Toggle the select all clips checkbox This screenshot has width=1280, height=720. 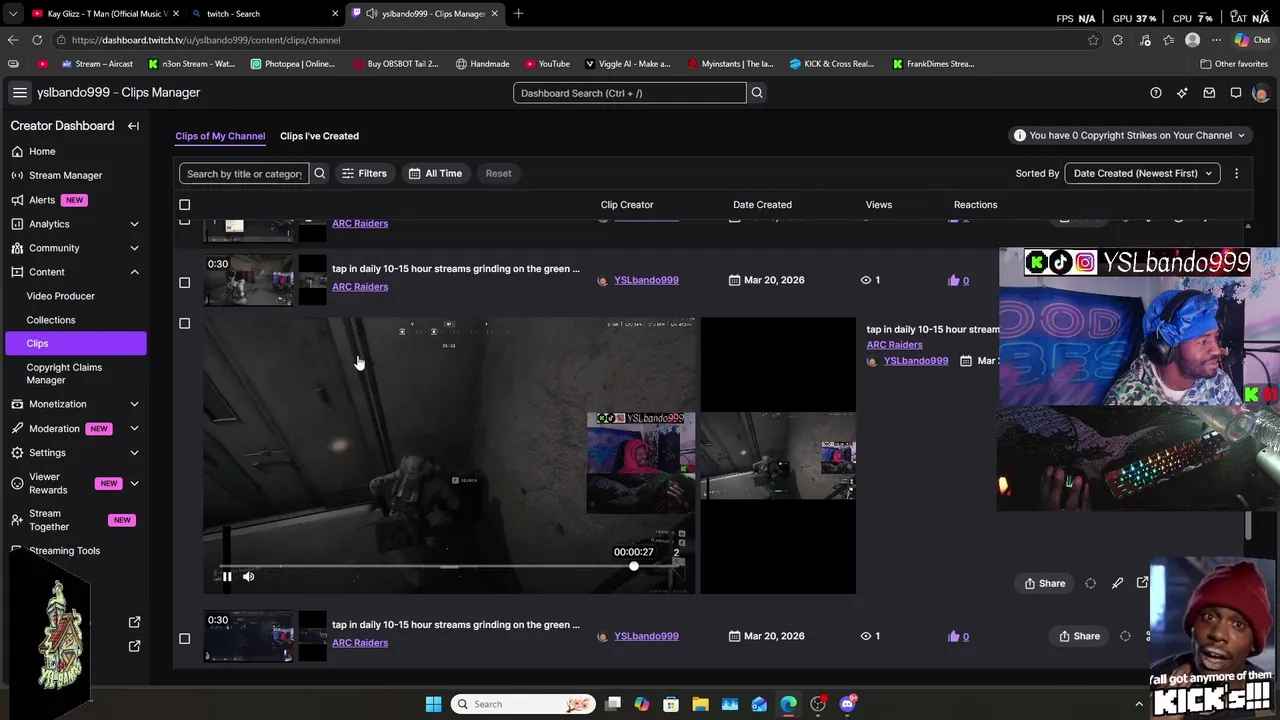coord(184,205)
